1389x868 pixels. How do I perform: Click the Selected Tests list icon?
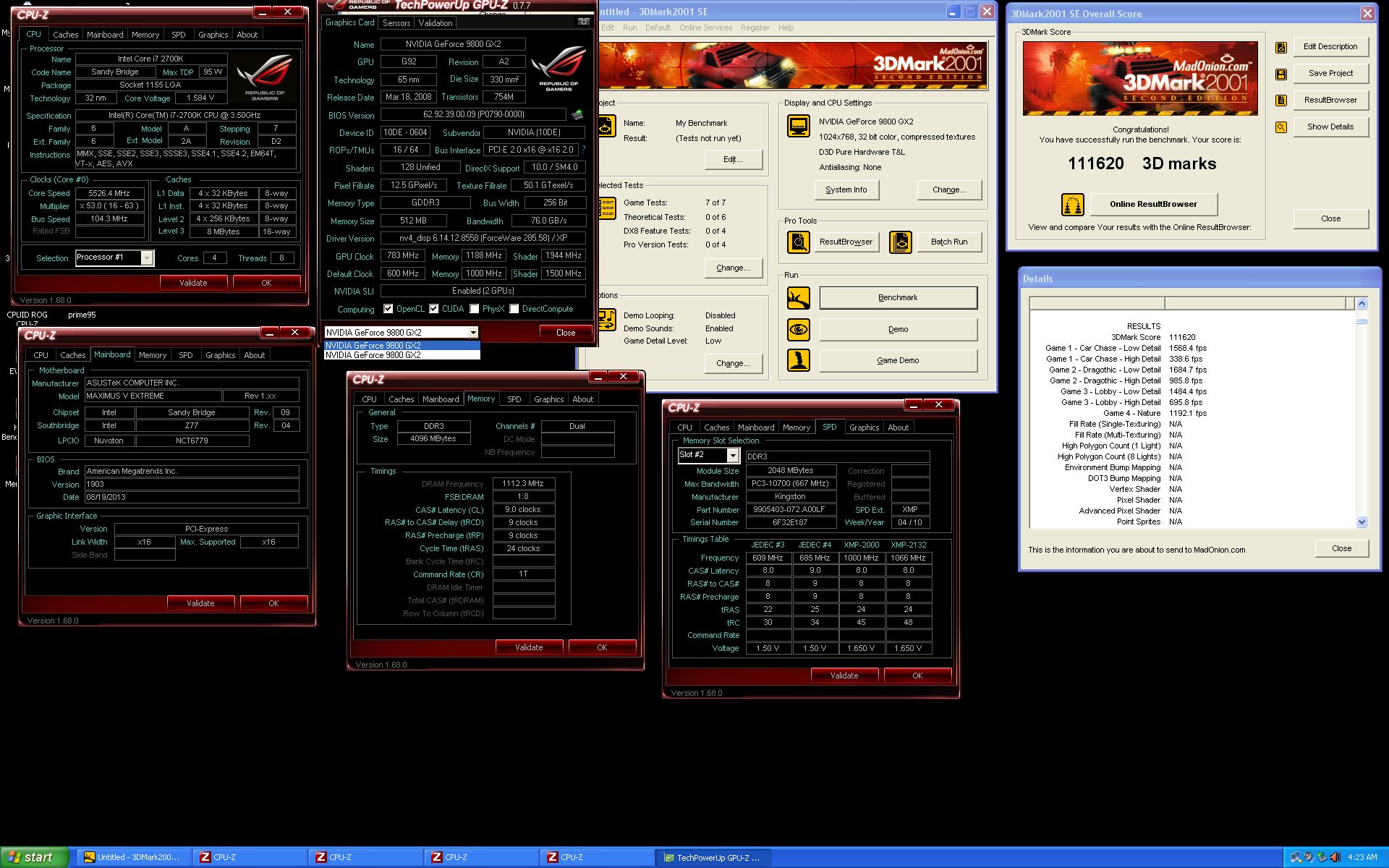pyautogui.click(x=606, y=208)
